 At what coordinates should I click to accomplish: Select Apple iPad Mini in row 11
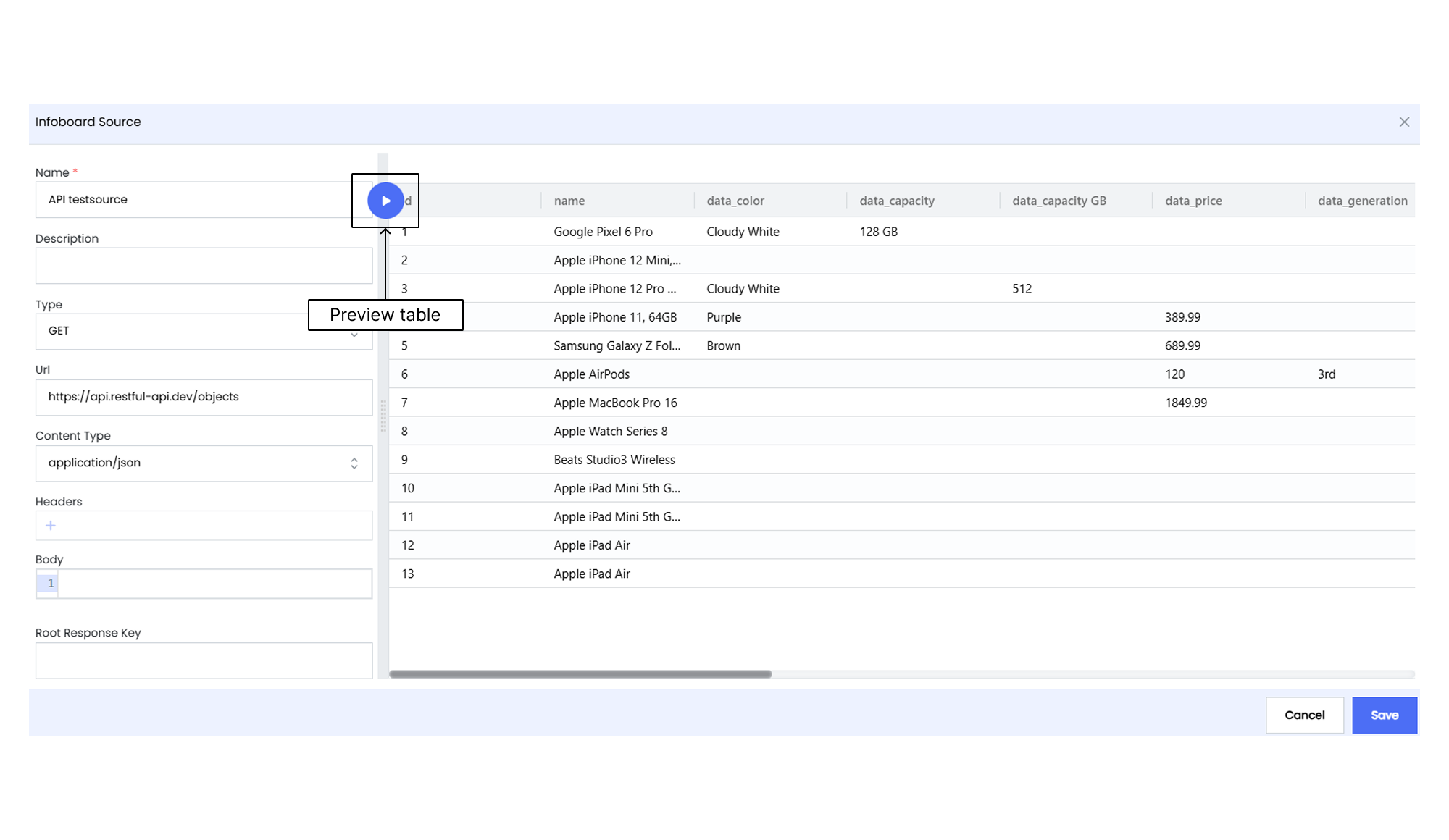(617, 517)
